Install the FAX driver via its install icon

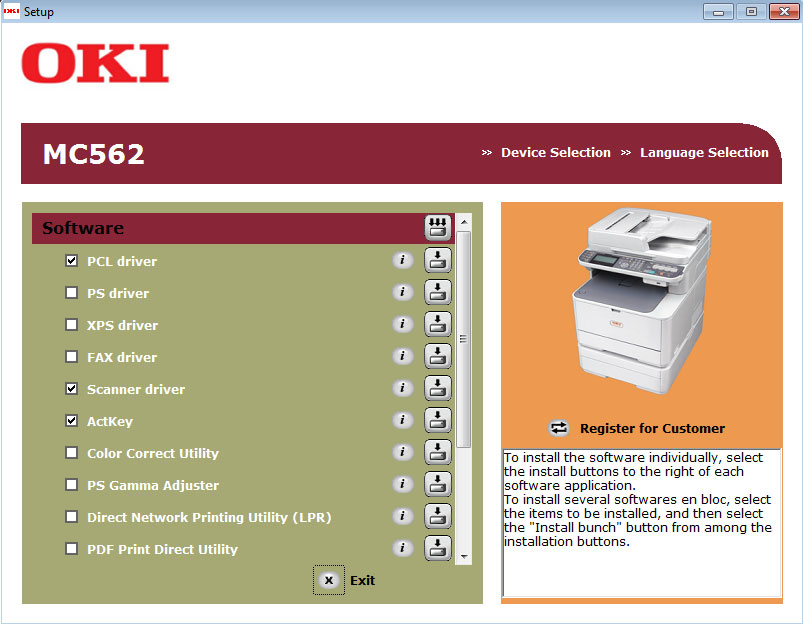click(x=437, y=356)
